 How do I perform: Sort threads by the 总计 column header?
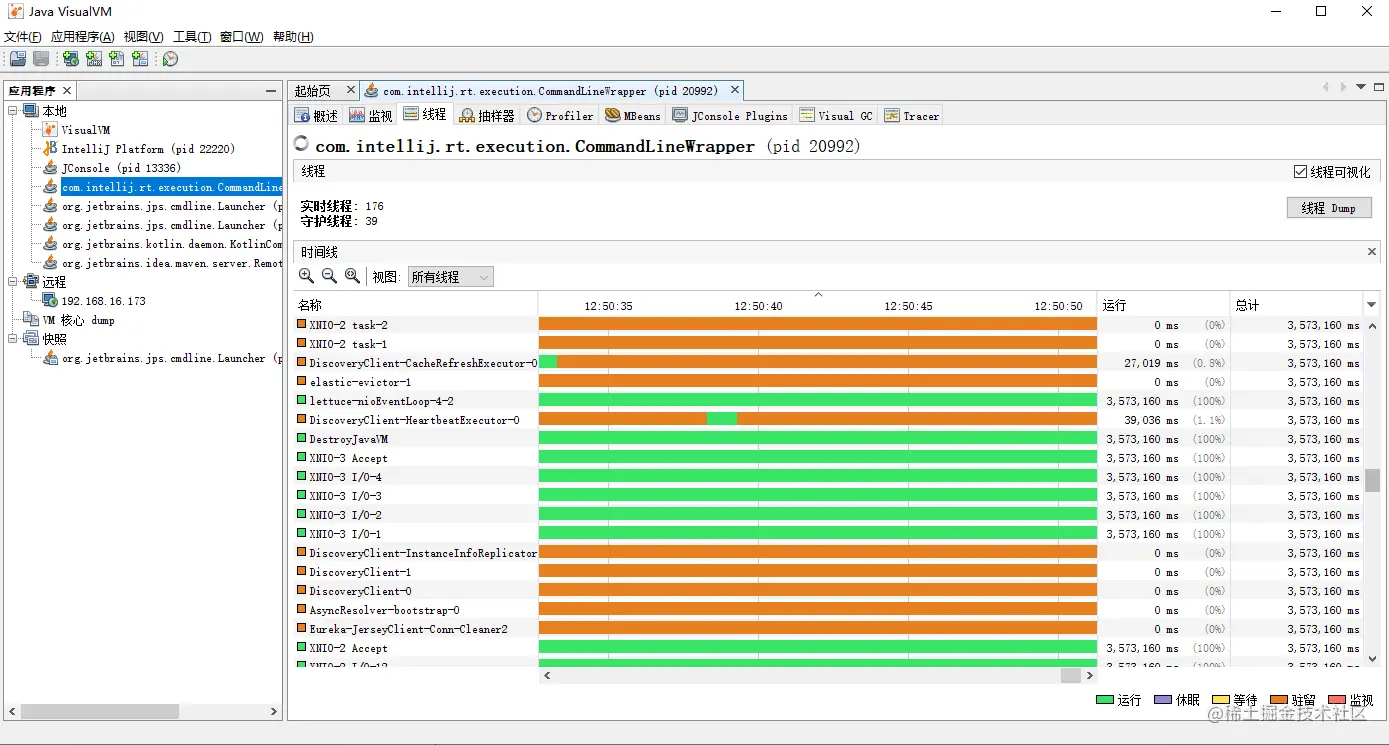1297,305
